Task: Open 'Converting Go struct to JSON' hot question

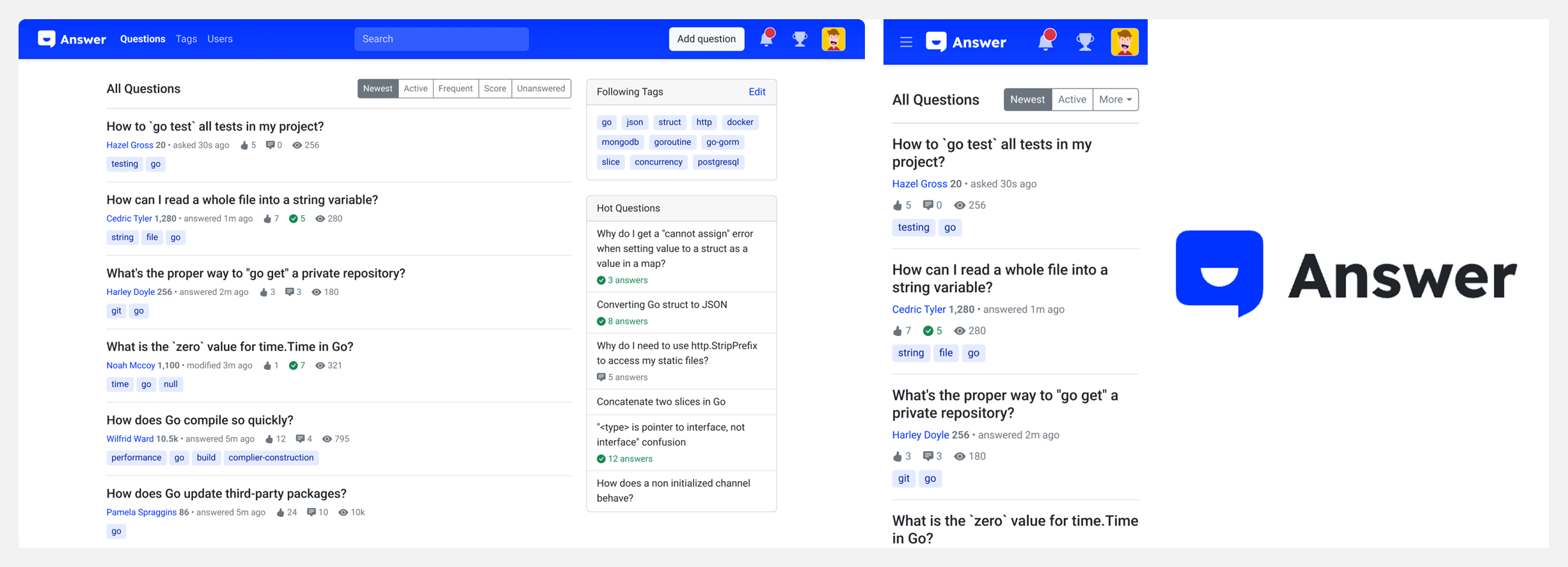Action: pos(661,305)
